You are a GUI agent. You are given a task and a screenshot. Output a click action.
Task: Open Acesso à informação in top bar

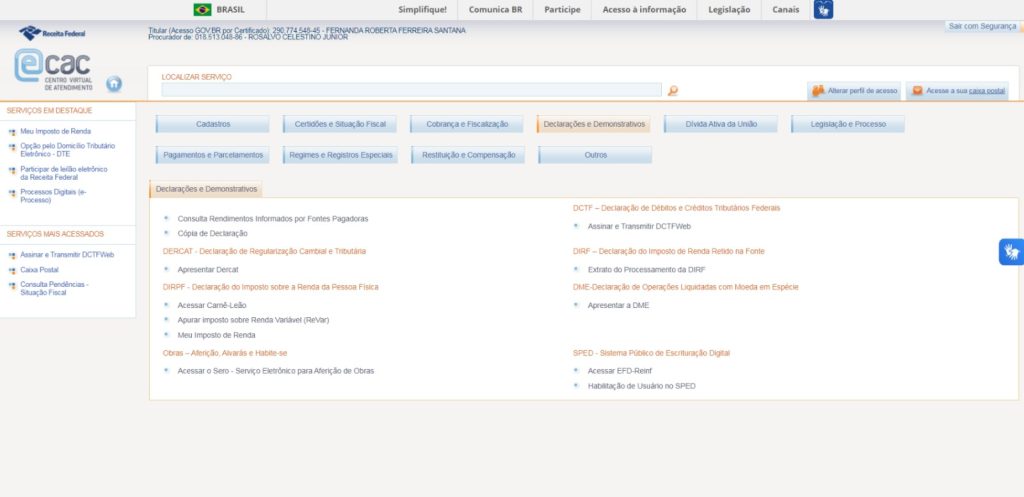(x=644, y=10)
